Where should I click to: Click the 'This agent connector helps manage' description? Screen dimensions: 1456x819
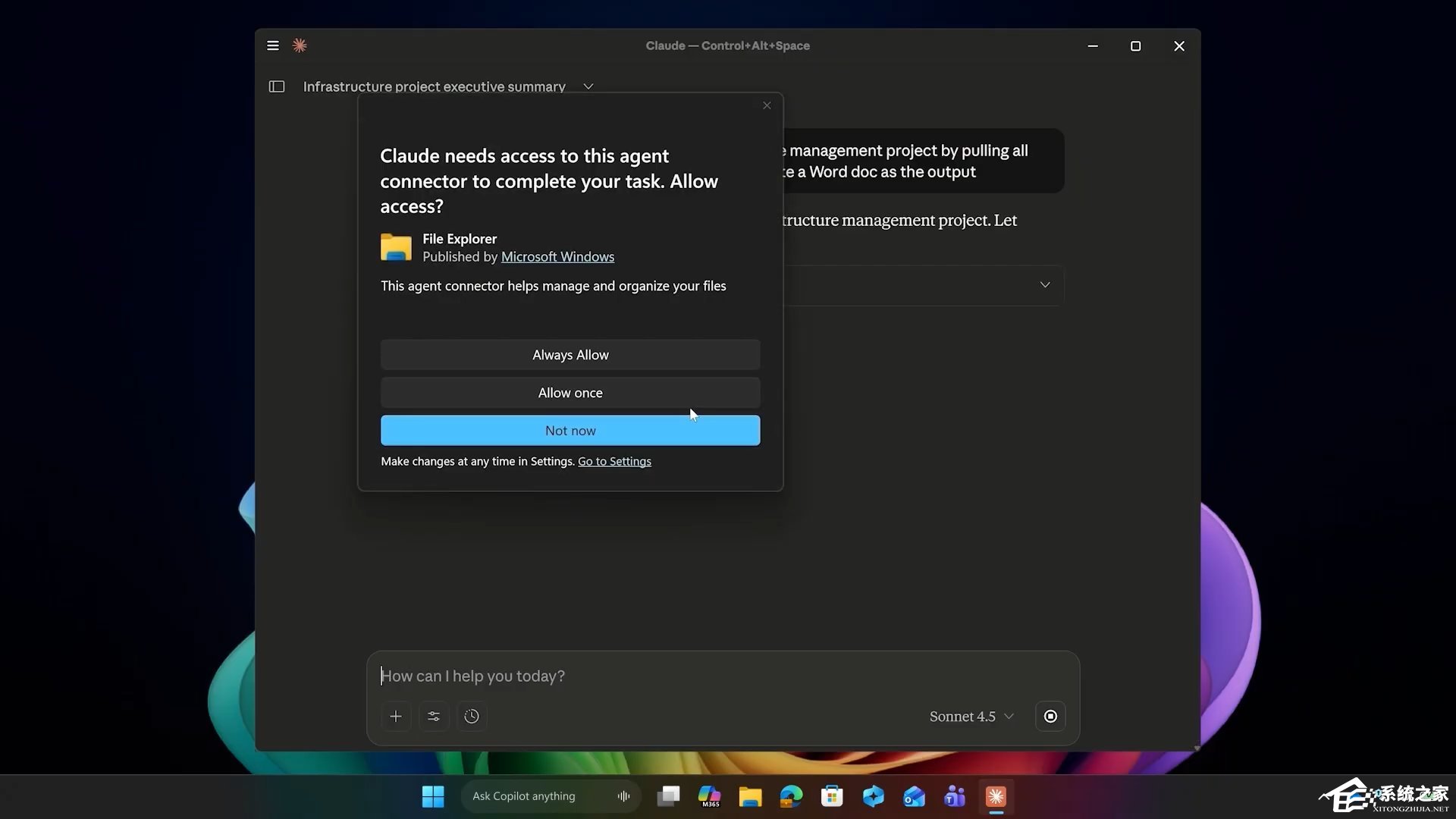coord(554,286)
